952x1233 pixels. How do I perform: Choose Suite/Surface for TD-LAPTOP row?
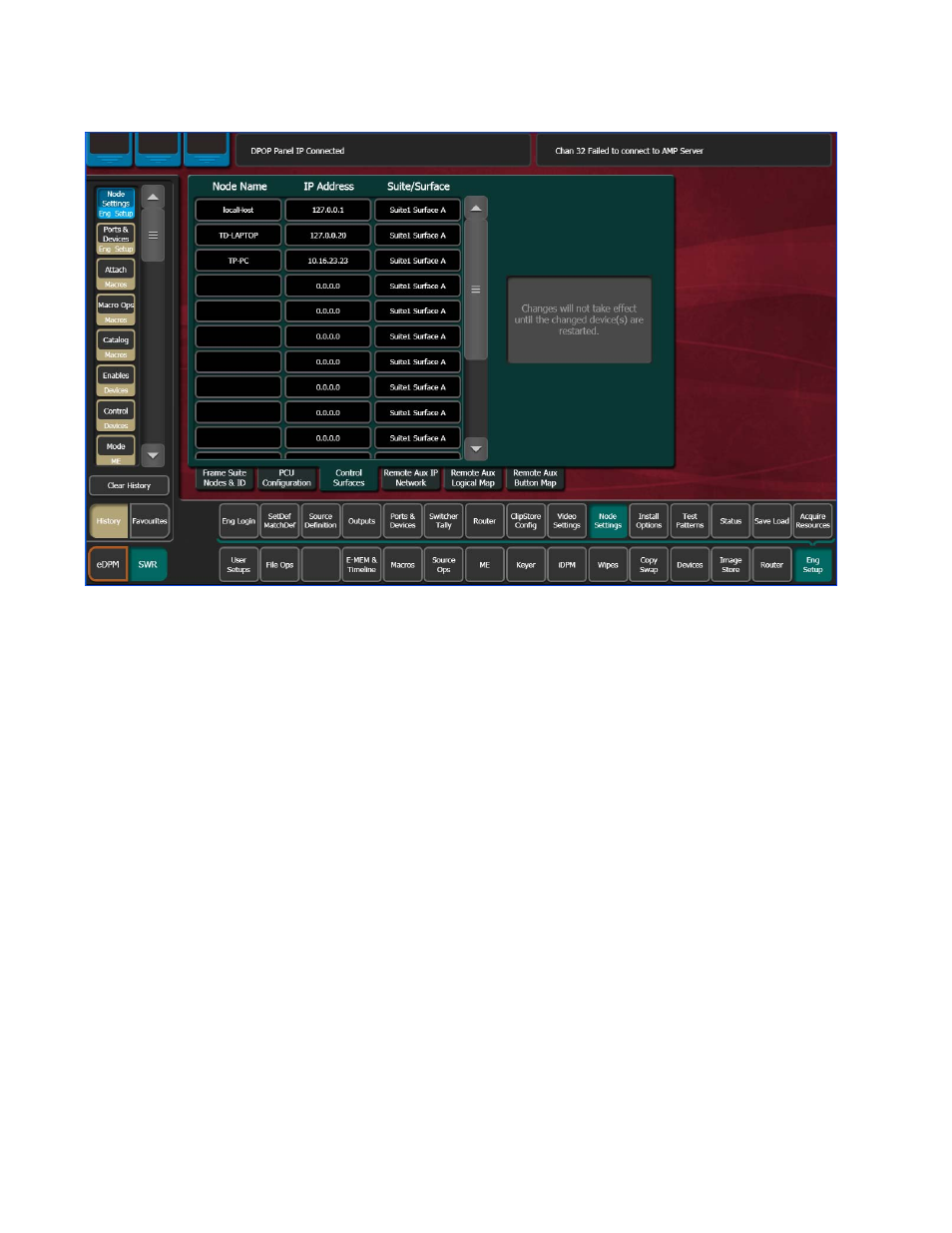click(x=417, y=236)
